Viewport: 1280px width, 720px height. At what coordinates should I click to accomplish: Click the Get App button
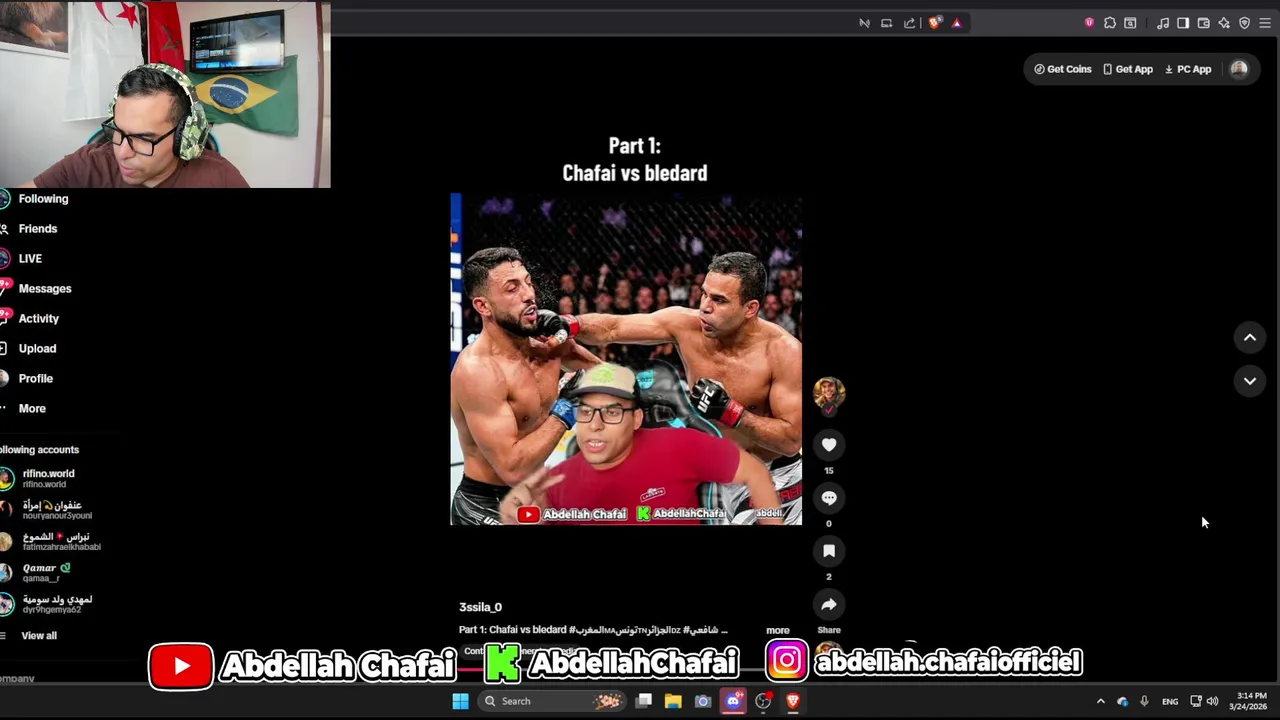point(1128,69)
